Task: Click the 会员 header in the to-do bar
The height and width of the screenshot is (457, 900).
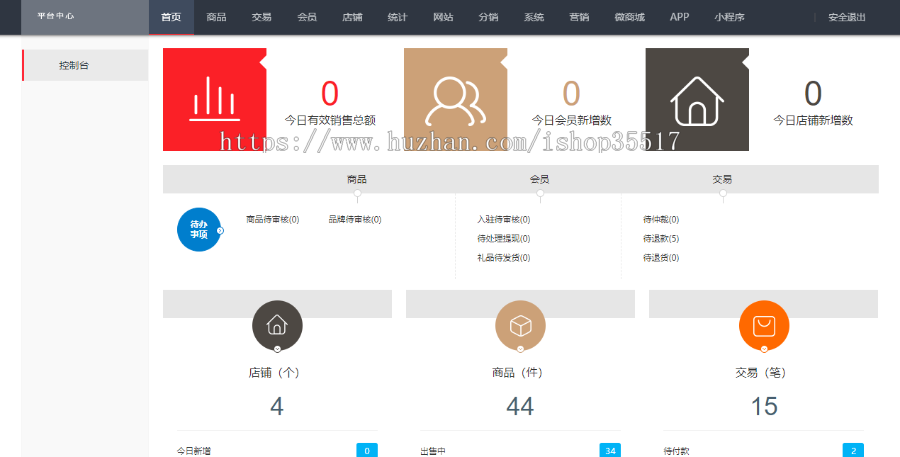Action: pos(540,180)
